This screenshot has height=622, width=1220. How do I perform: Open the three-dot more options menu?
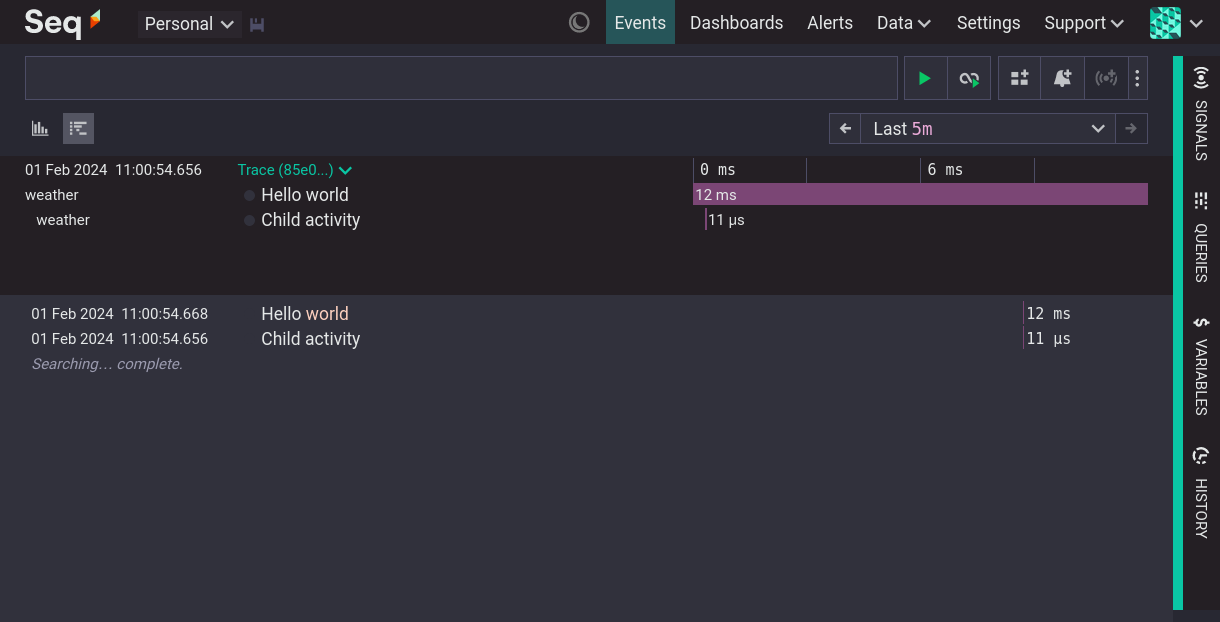pyautogui.click(x=1137, y=78)
